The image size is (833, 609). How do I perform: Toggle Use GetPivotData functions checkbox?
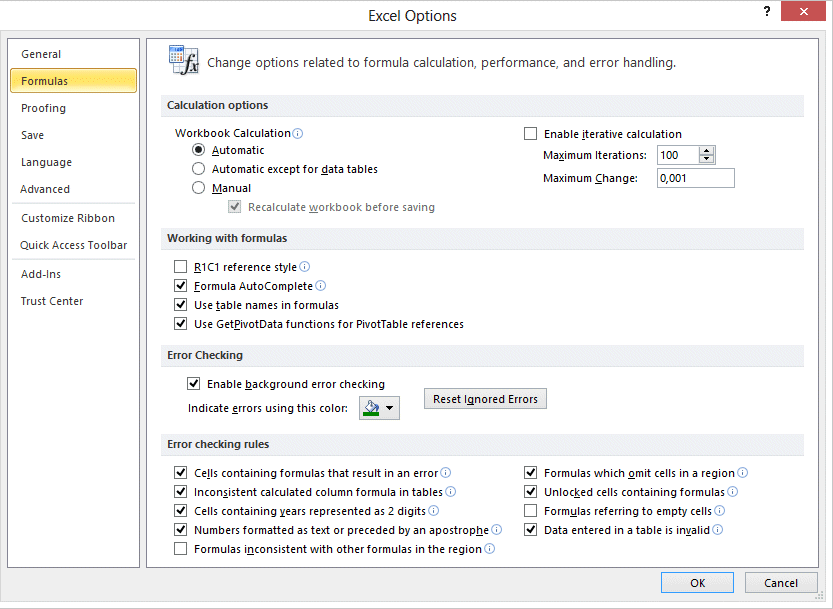[x=181, y=324]
